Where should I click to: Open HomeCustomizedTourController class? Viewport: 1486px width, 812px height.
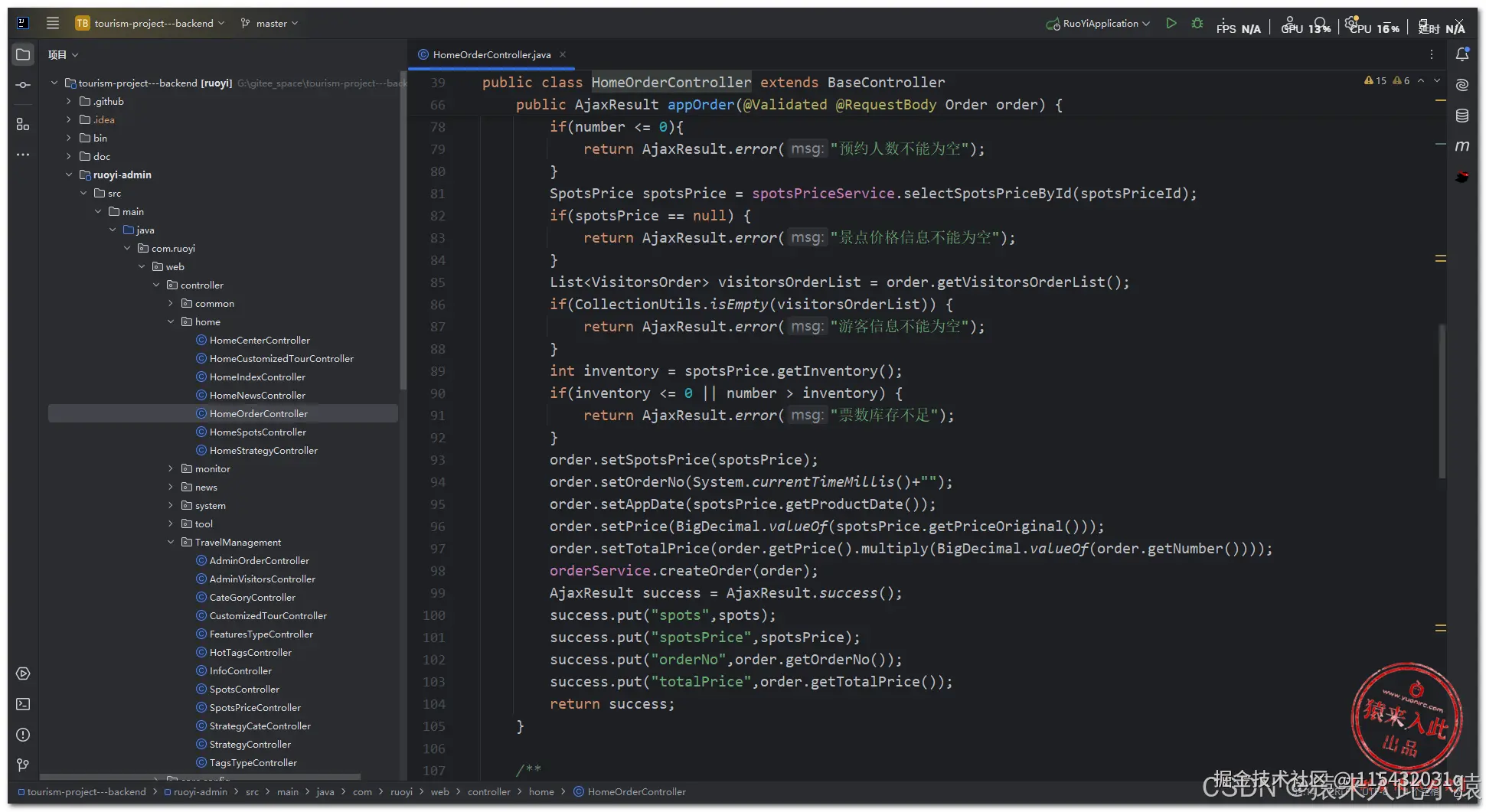[281, 358]
